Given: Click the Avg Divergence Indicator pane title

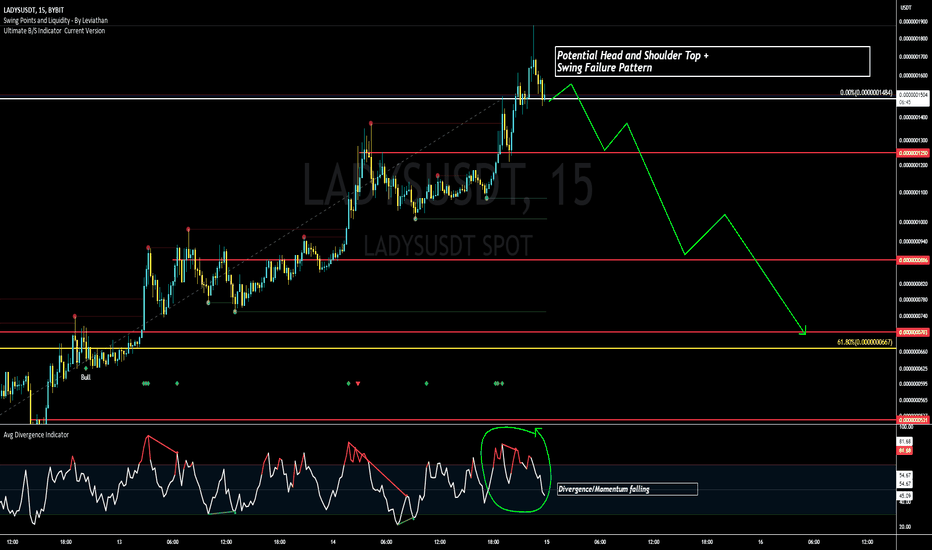Looking at the screenshot, I should (36, 435).
